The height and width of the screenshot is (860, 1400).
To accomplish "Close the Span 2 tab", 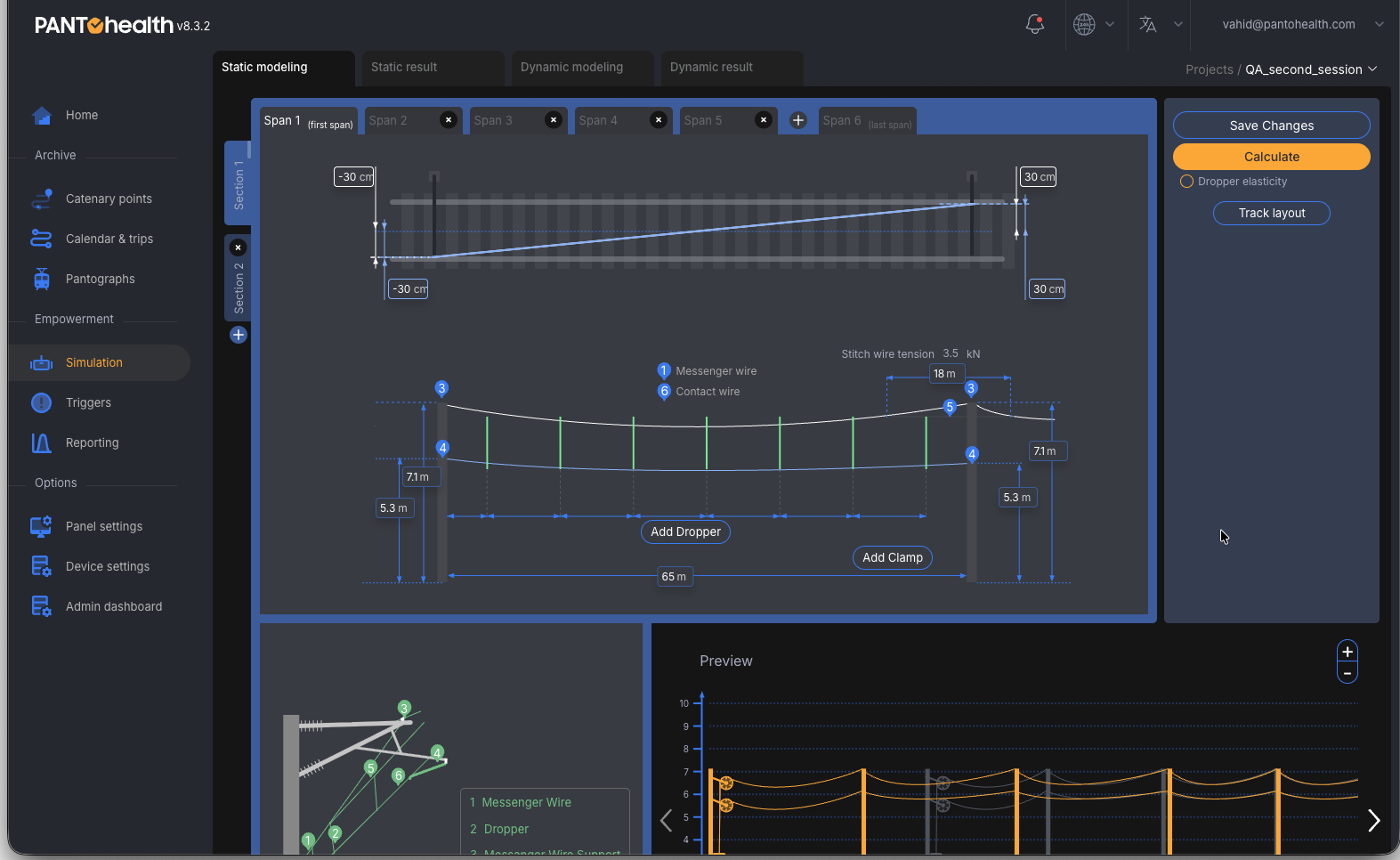I will coord(449,120).
